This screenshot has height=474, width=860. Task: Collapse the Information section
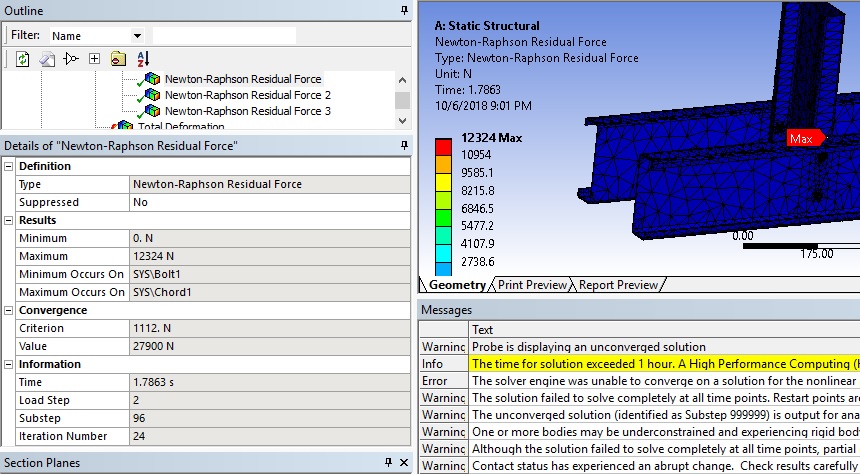[9, 364]
